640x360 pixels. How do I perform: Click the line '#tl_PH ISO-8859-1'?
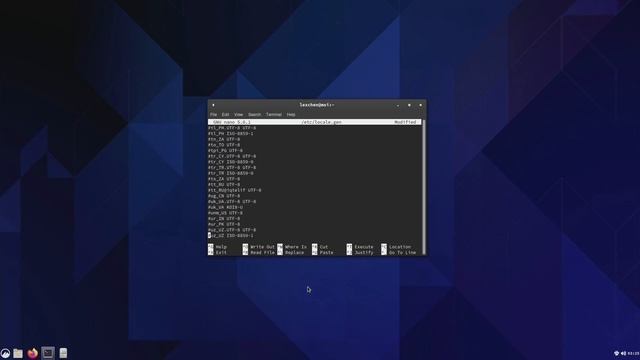point(231,133)
